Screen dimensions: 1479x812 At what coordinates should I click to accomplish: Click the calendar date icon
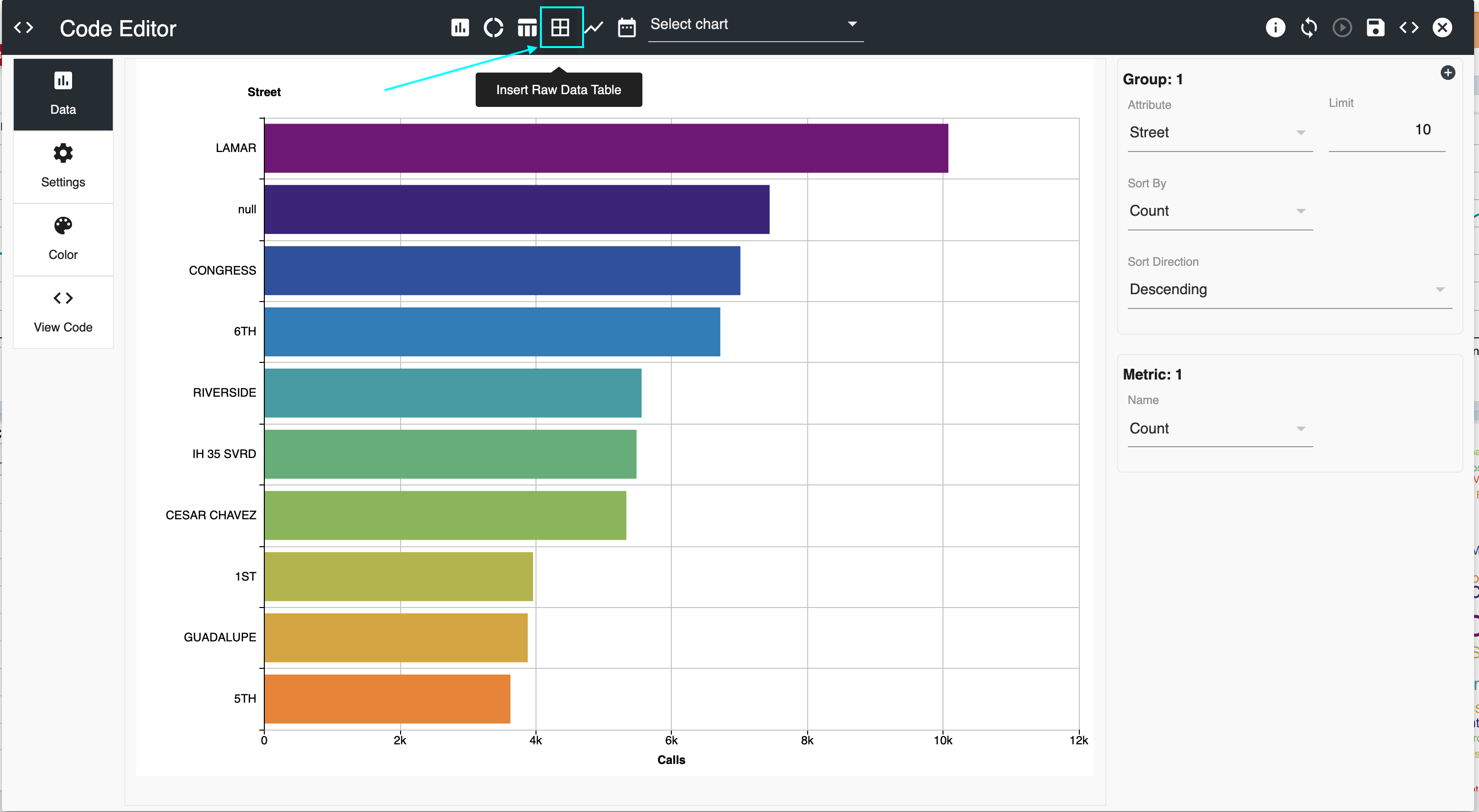(626, 27)
